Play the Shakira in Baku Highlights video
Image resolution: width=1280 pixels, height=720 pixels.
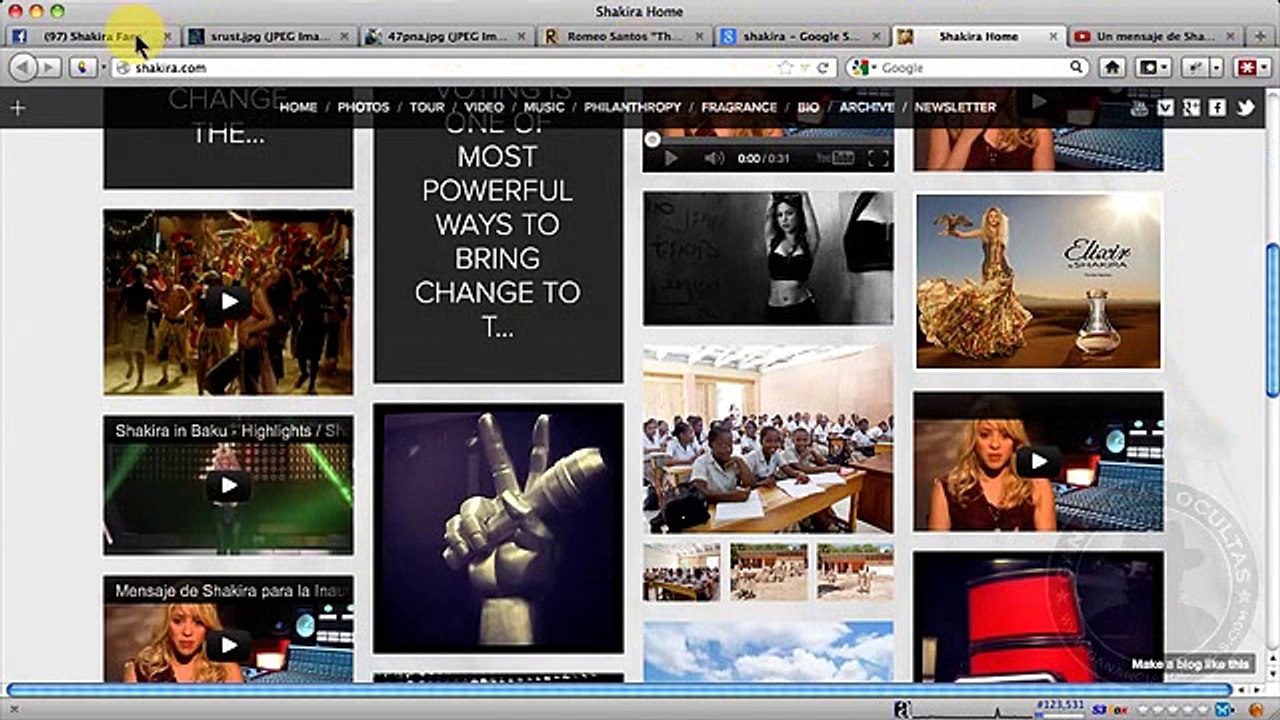229,486
